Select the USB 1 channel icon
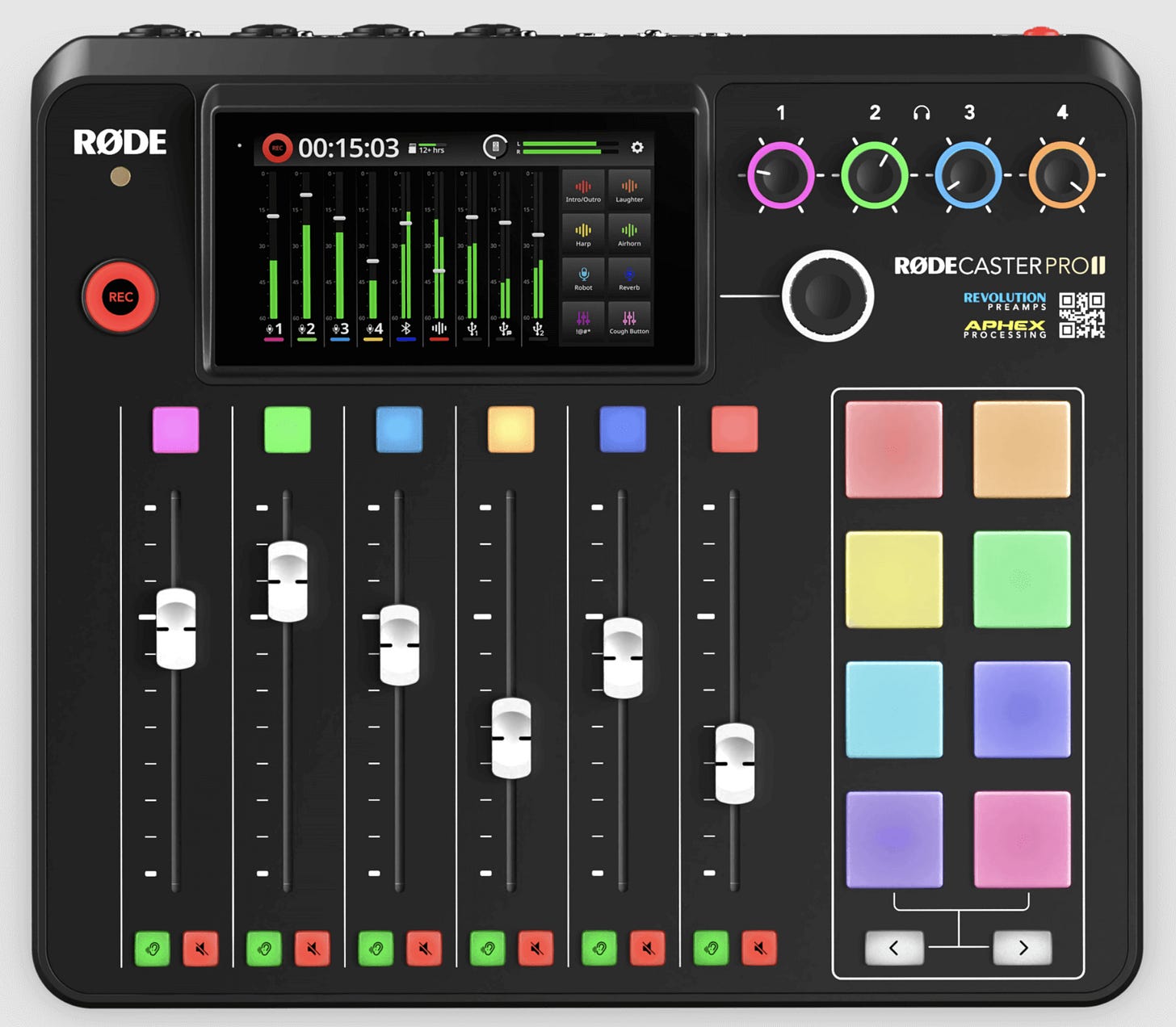Image resolution: width=1176 pixels, height=1027 pixels. [472, 329]
